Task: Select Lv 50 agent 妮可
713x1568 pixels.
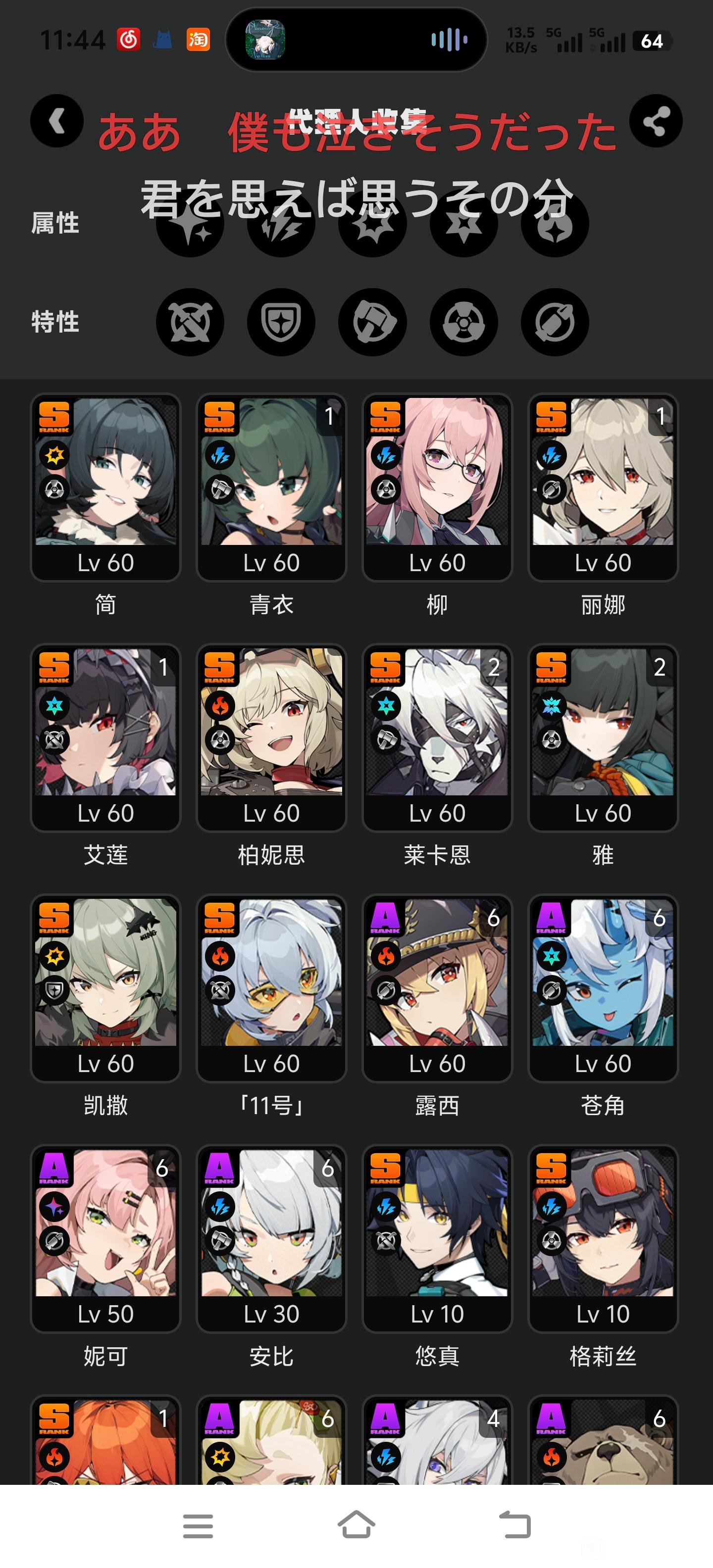Action: (x=106, y=1239)
